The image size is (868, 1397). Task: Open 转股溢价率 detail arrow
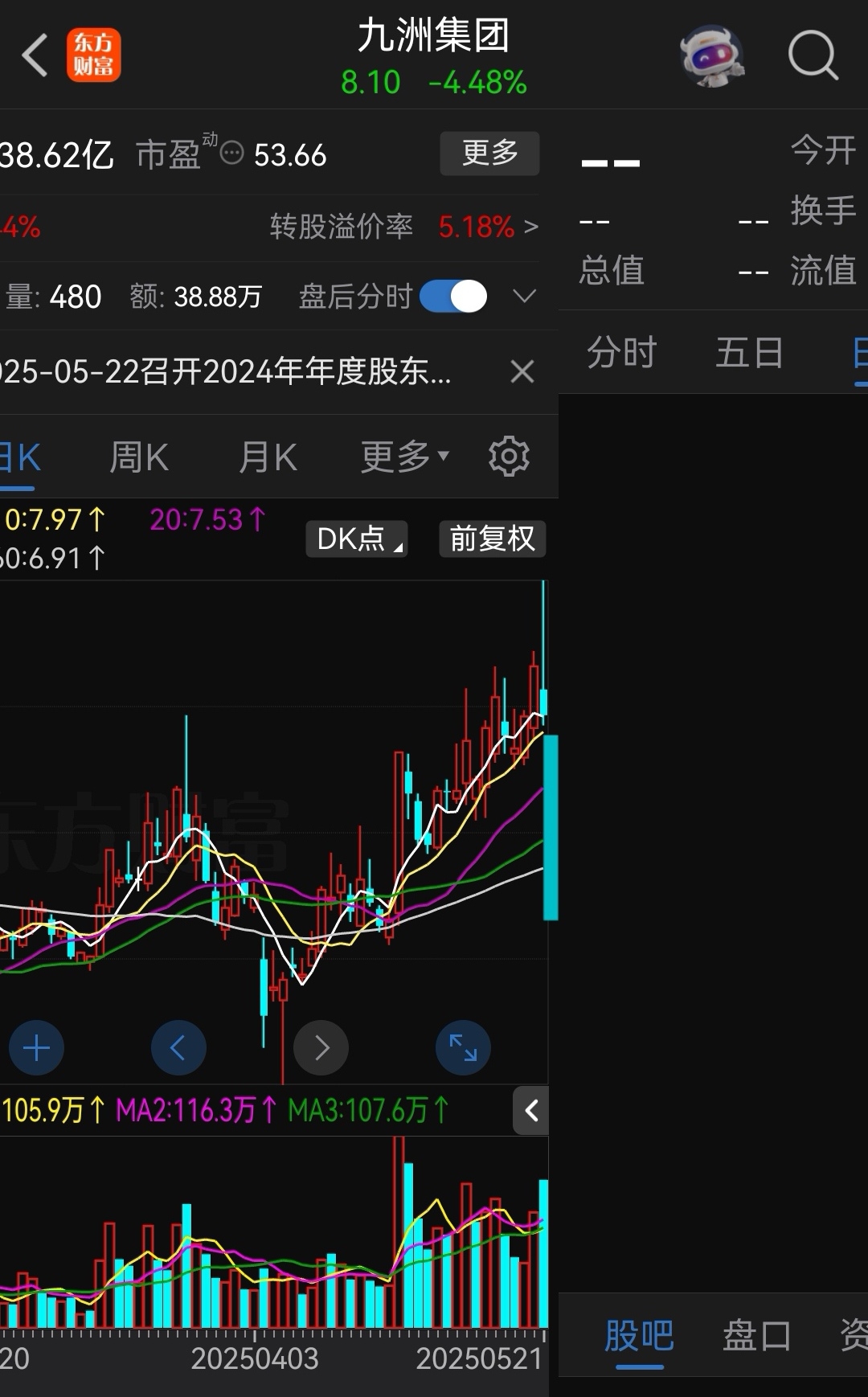coord(530,227)
